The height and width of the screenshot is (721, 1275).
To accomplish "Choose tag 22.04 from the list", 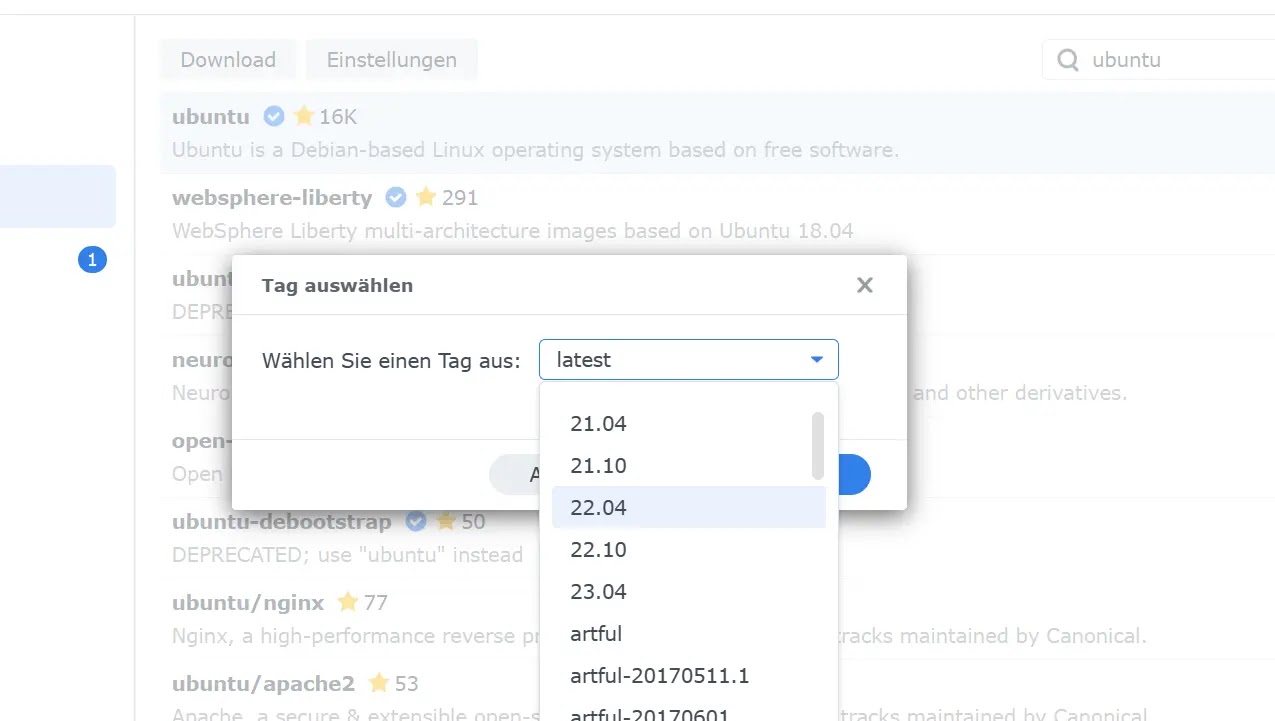I will point(689,508).
